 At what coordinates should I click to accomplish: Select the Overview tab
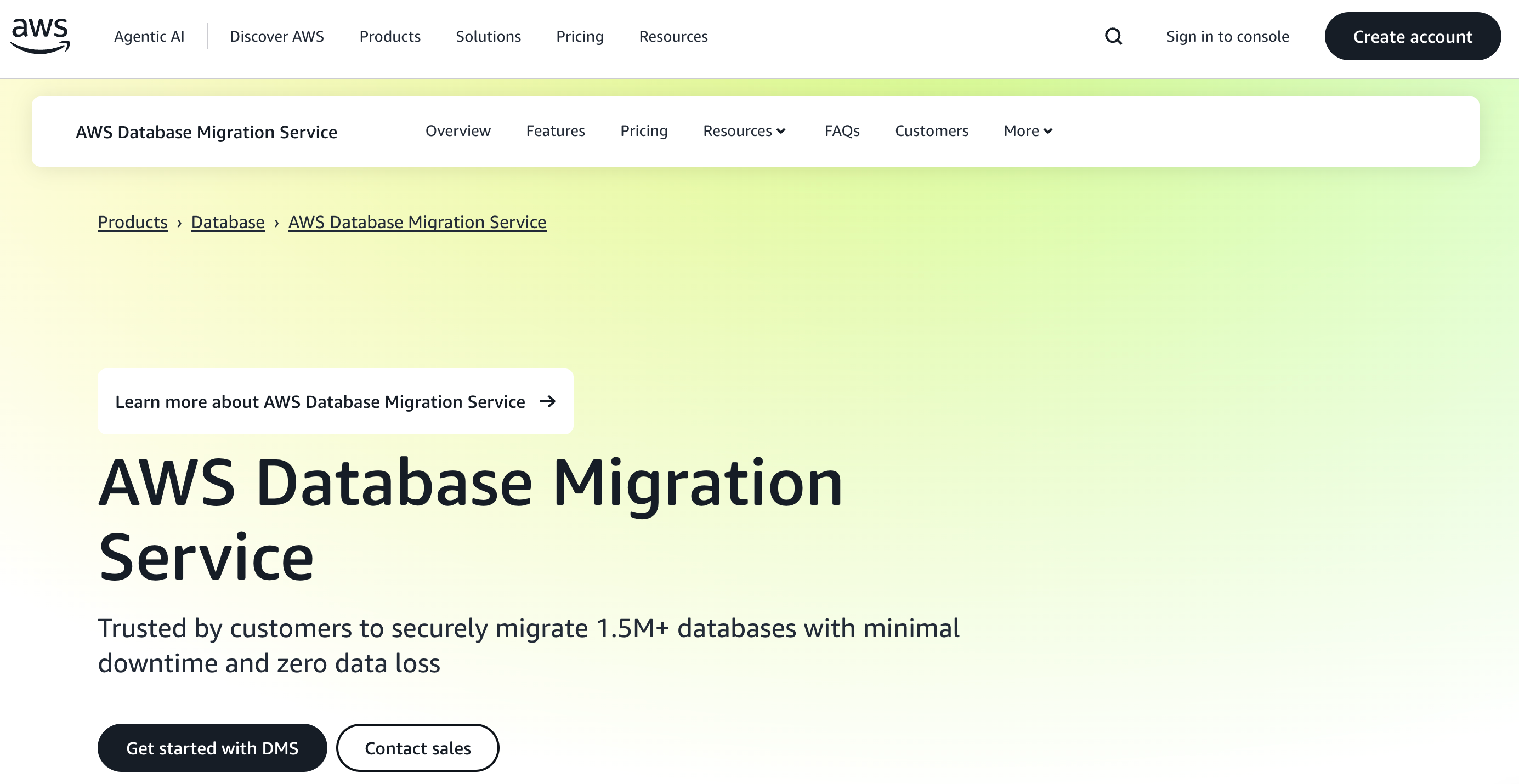(x=458, y=131)
